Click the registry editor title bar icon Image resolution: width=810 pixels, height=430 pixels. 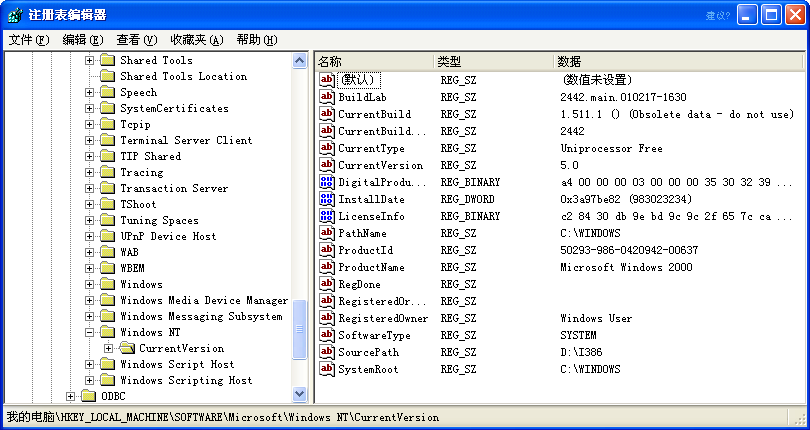tap(15, 15)
